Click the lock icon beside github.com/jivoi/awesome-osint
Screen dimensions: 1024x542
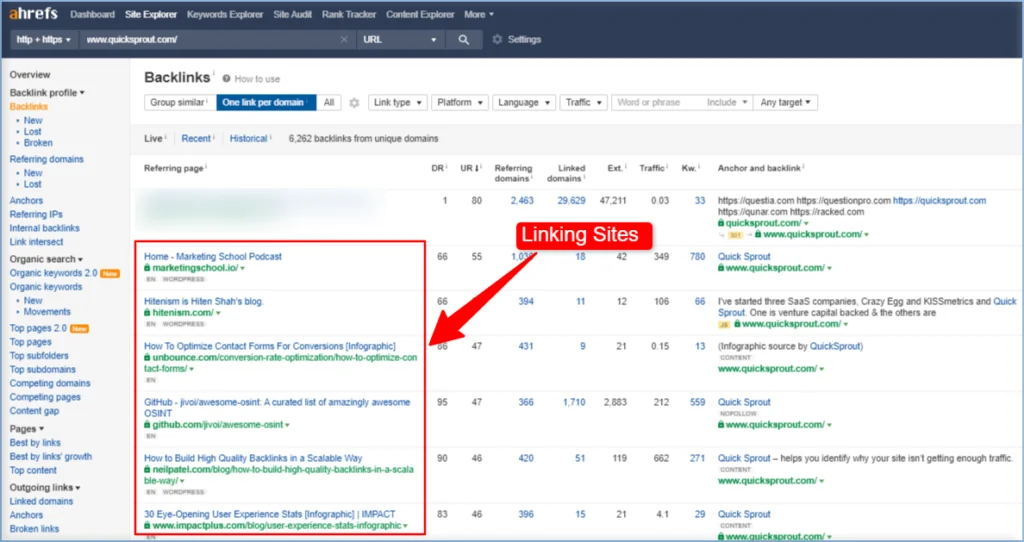pos(148,425)
